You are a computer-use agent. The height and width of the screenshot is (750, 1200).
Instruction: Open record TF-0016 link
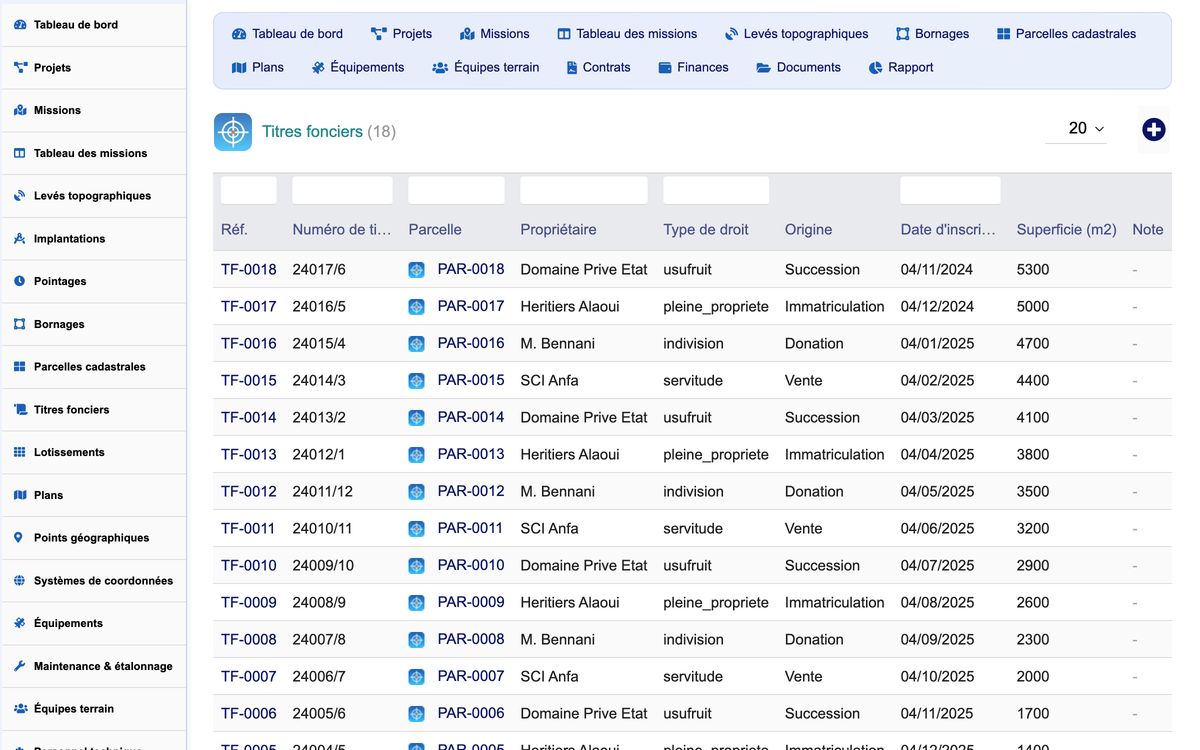[x=249, y=344]
